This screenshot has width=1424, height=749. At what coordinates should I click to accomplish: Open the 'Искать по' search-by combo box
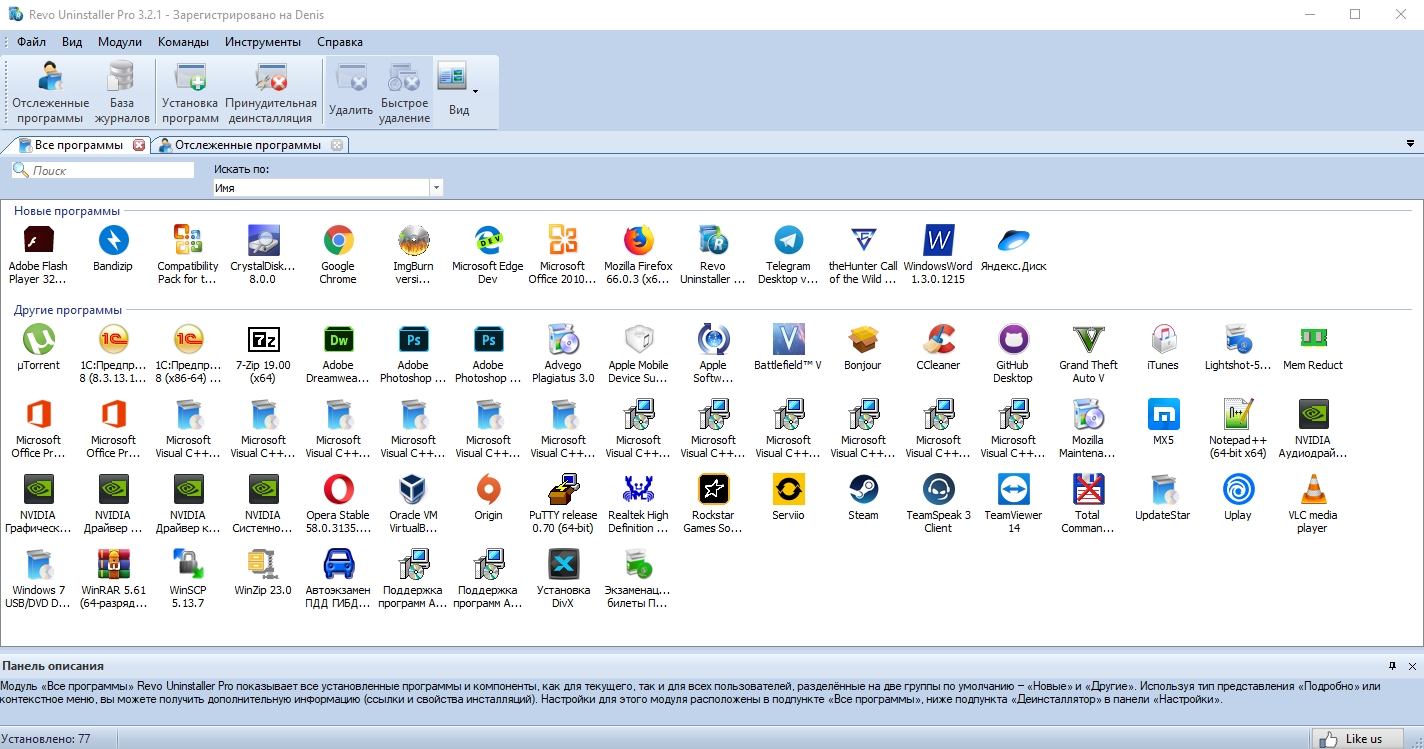tap(328, 188)
